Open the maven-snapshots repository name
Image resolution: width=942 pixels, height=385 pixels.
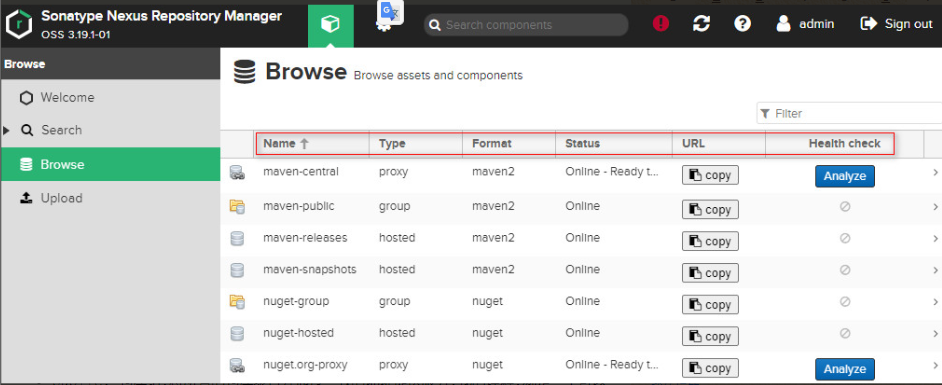[310, 270]
